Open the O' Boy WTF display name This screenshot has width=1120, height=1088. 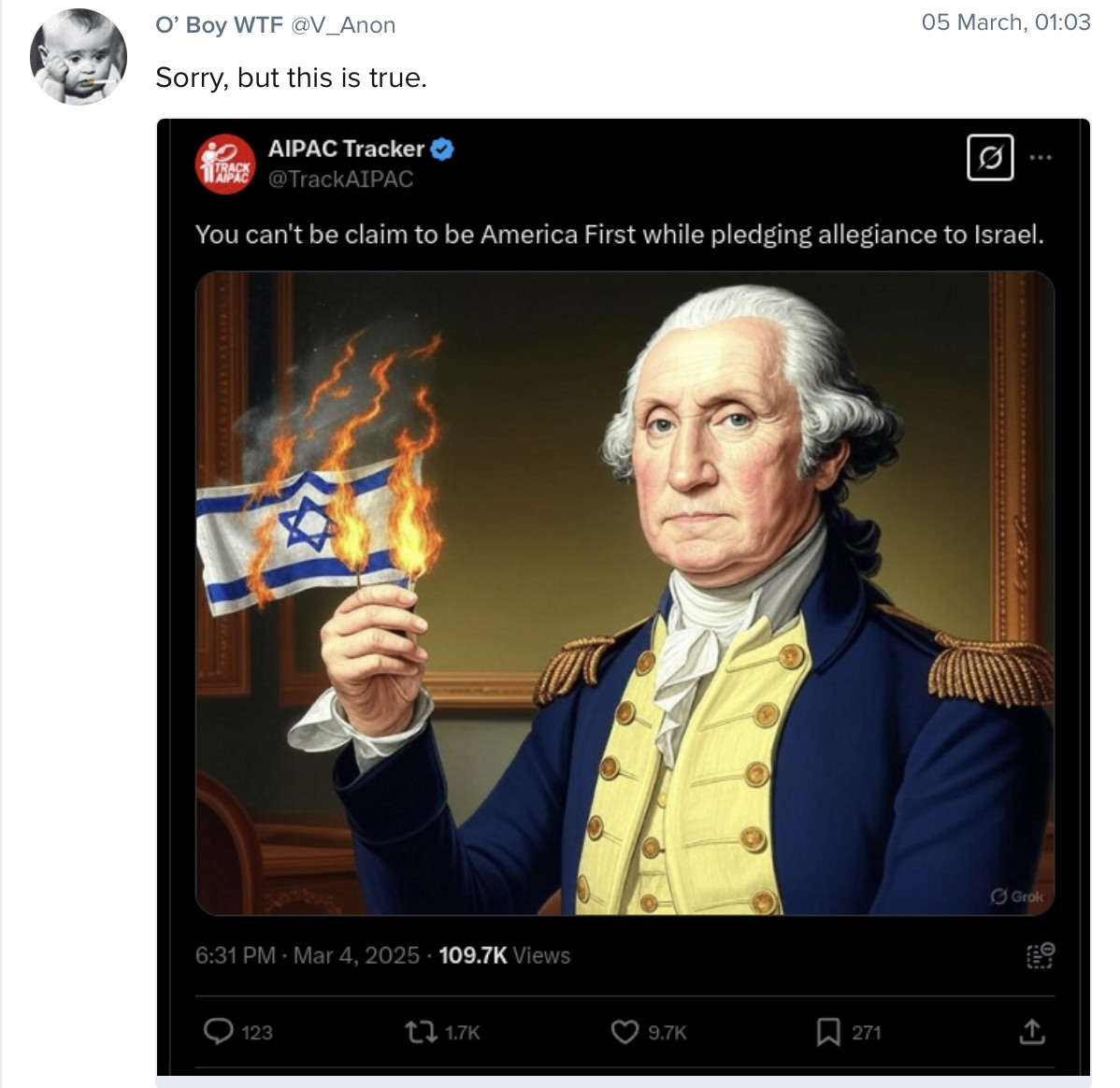(x=220, y=25)
